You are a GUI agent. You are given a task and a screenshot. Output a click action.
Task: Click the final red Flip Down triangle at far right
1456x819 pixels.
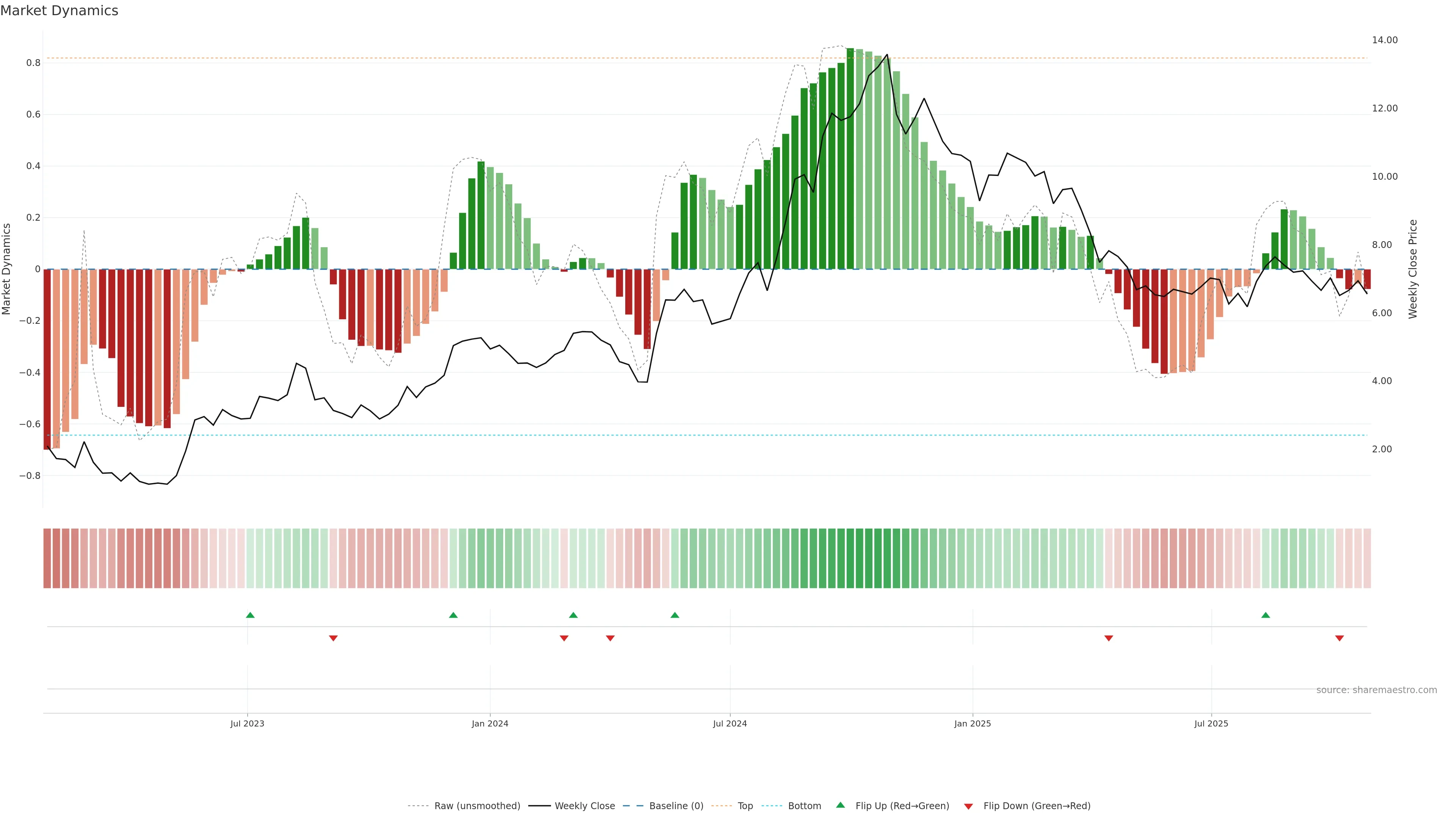[1339, 638]
